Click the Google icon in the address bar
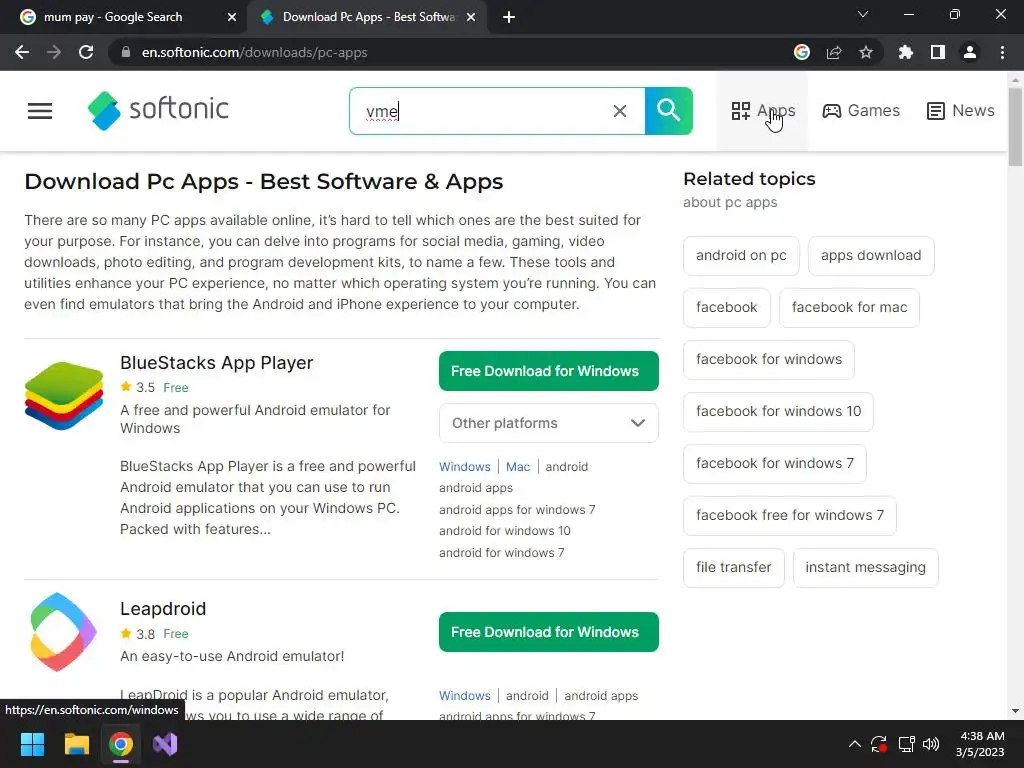The width and height of the screenshot is (1024, 768). tap(802, 52)
